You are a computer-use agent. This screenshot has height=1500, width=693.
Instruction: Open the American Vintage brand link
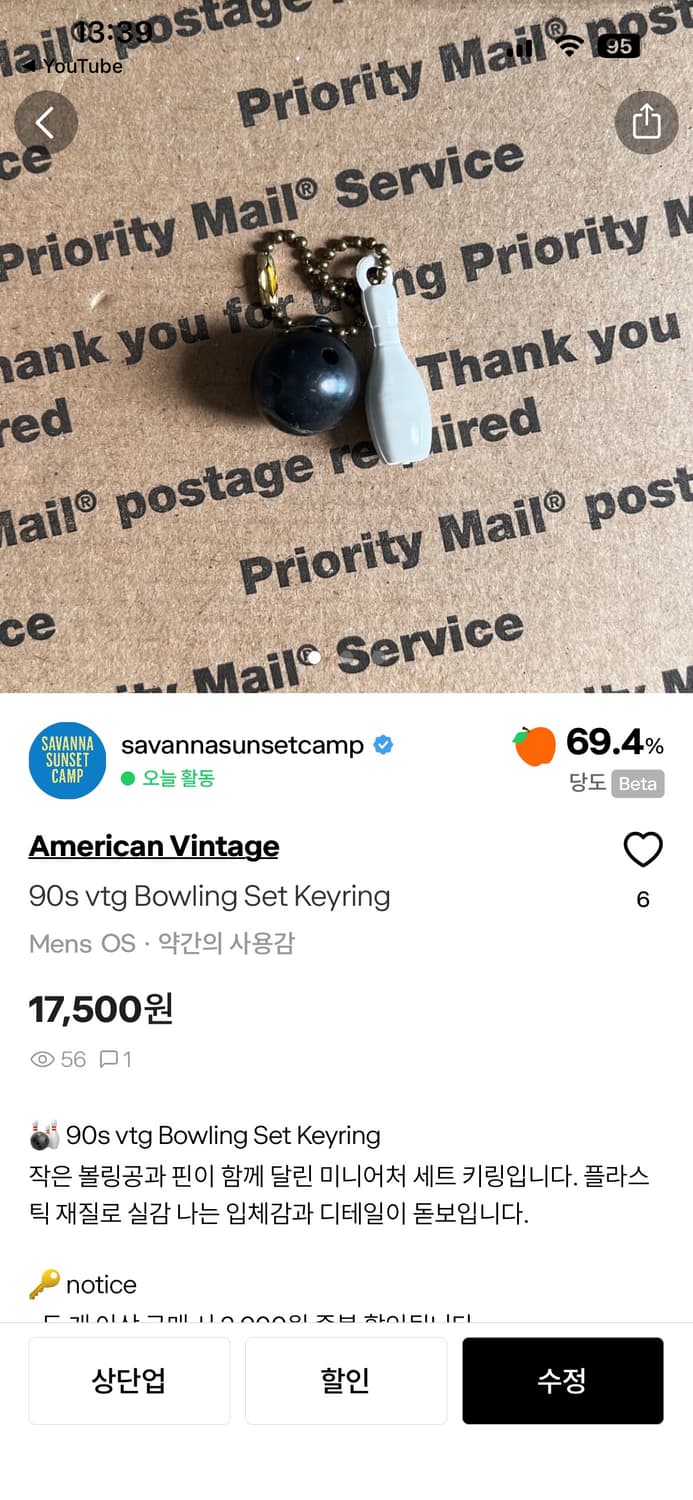click(x=154, y=846)
